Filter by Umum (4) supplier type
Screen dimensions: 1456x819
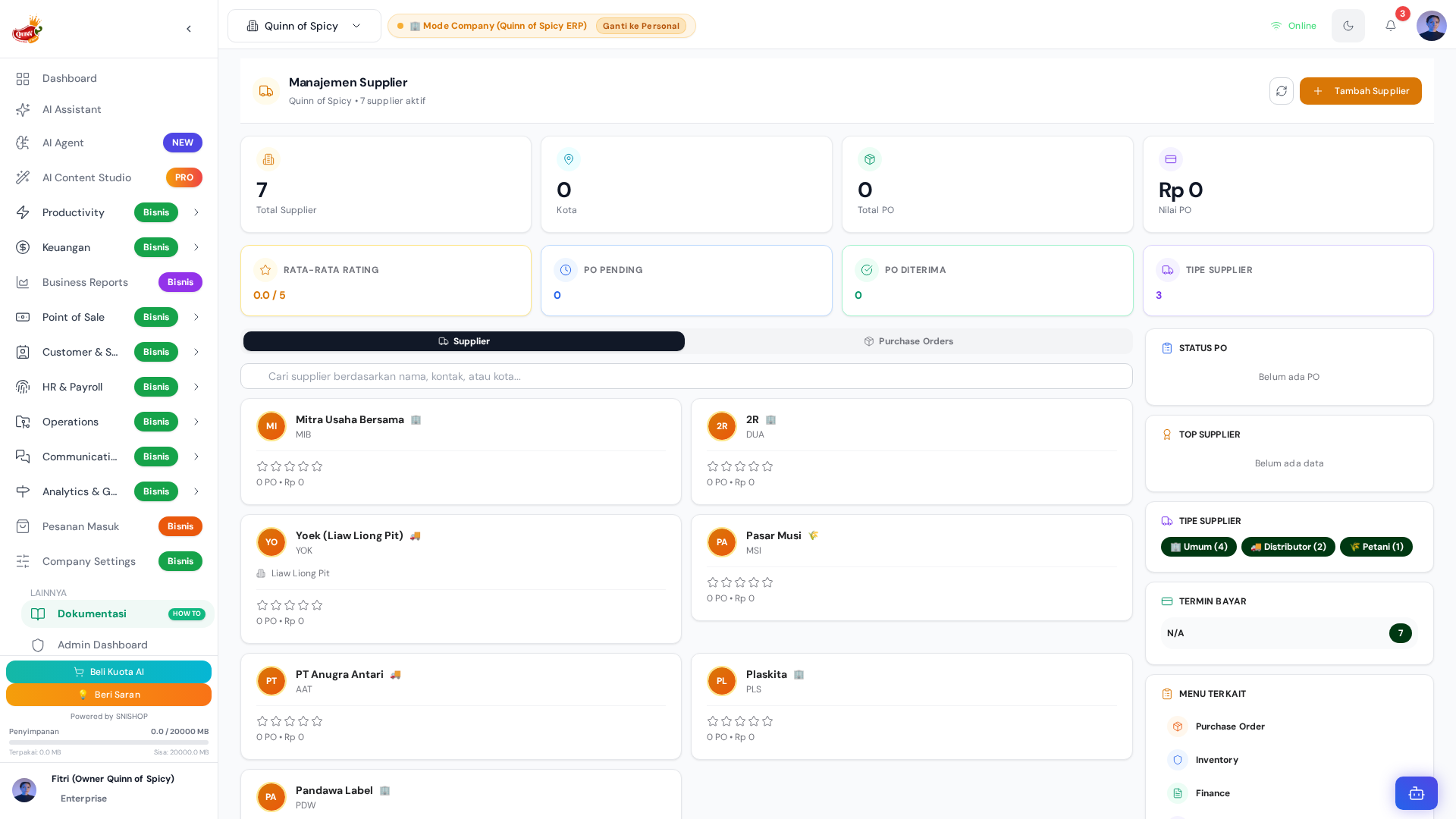[1198, 547]
